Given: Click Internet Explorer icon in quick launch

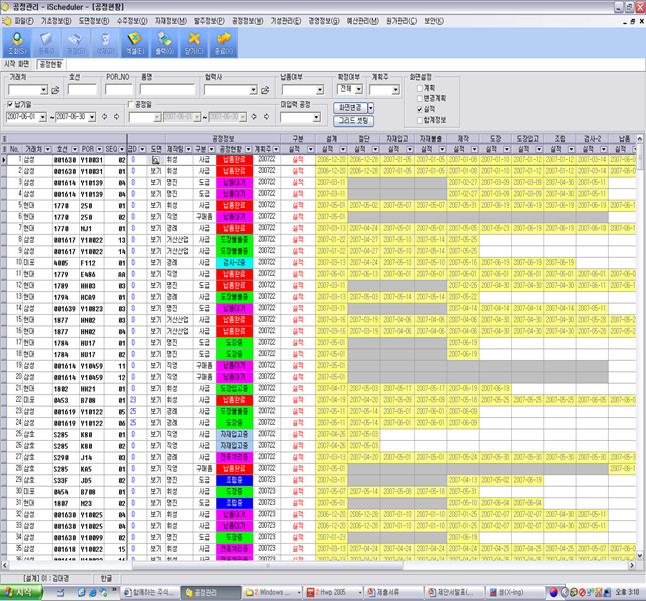Looking at the screenshot, I should tap(93, 592).
